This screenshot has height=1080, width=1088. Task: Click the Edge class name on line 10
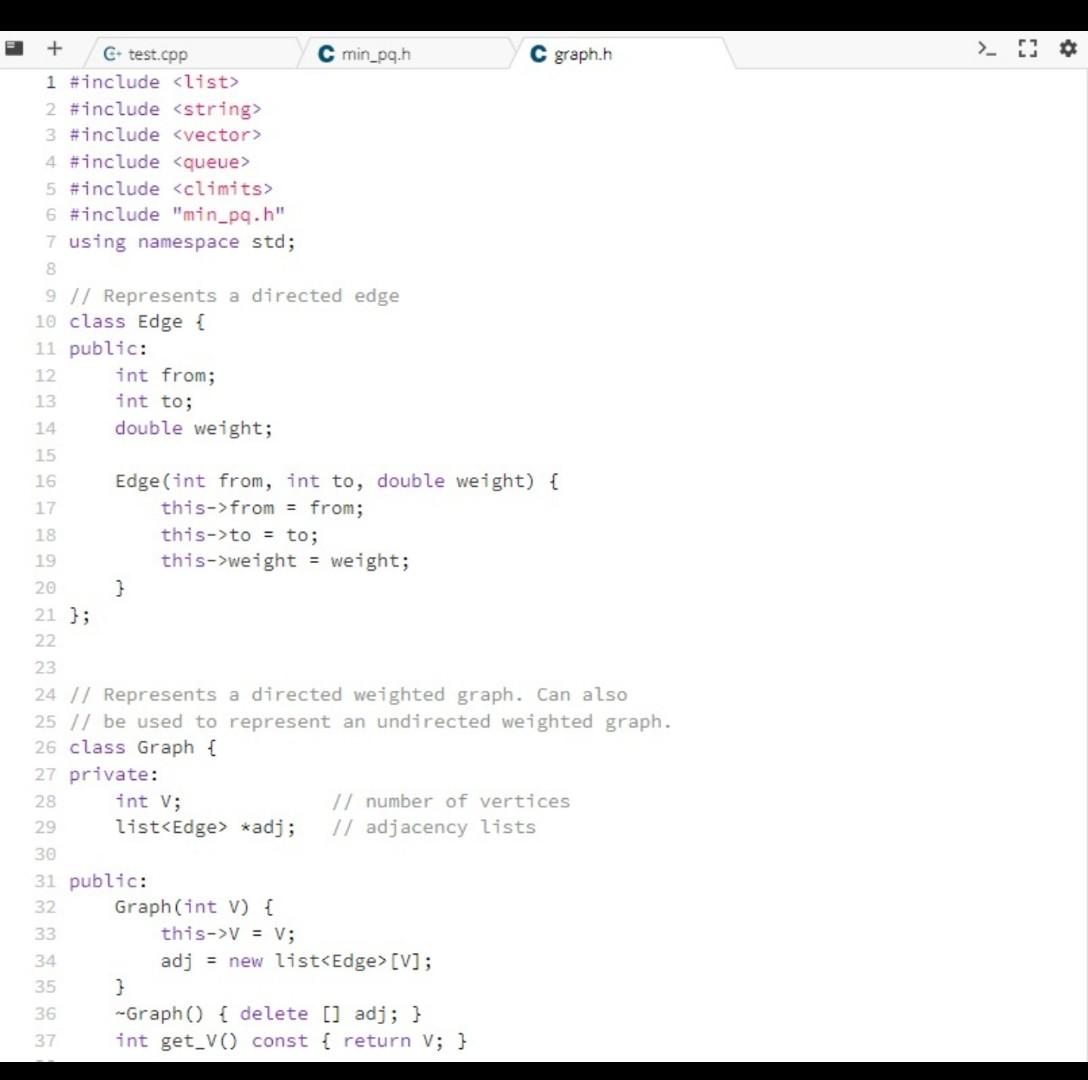155,321
